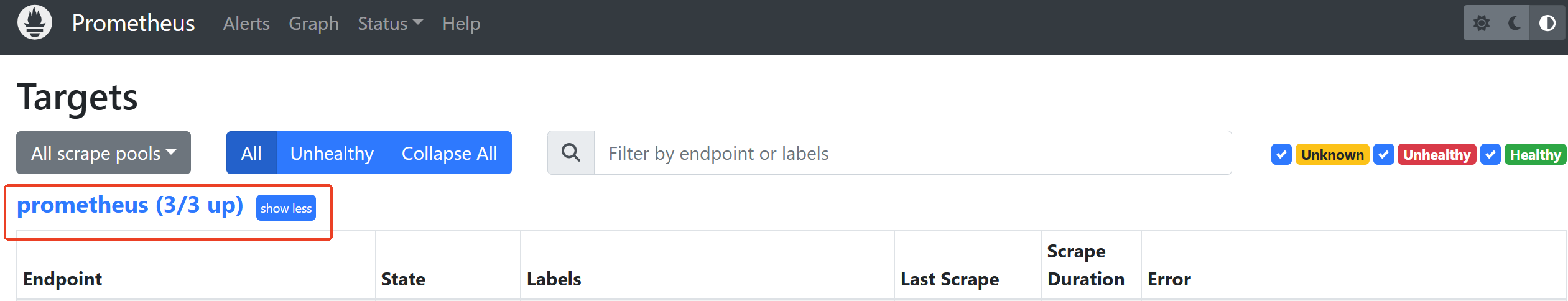Switch to dark theme moon icon
The width and height of the screenshot is (1568, 301).
point(1515,24)
